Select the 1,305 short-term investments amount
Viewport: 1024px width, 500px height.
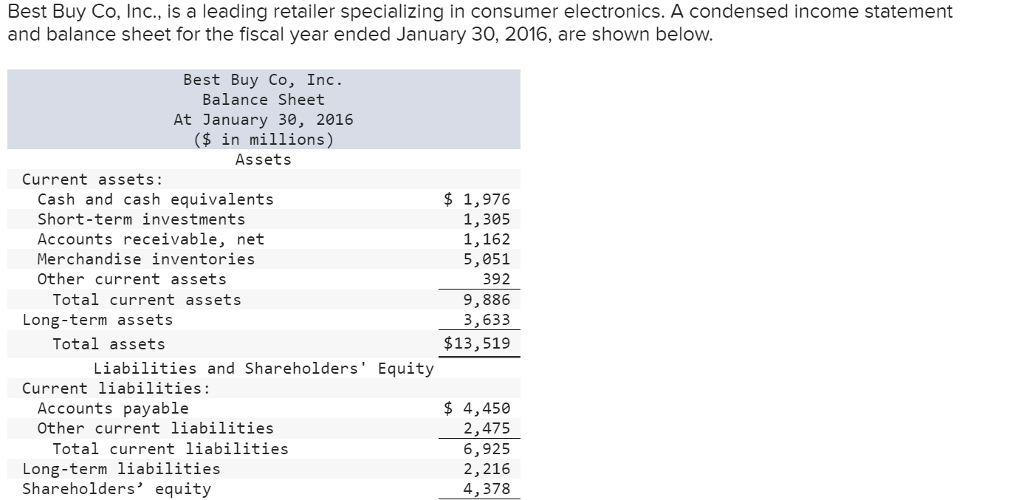coord(487,219)
